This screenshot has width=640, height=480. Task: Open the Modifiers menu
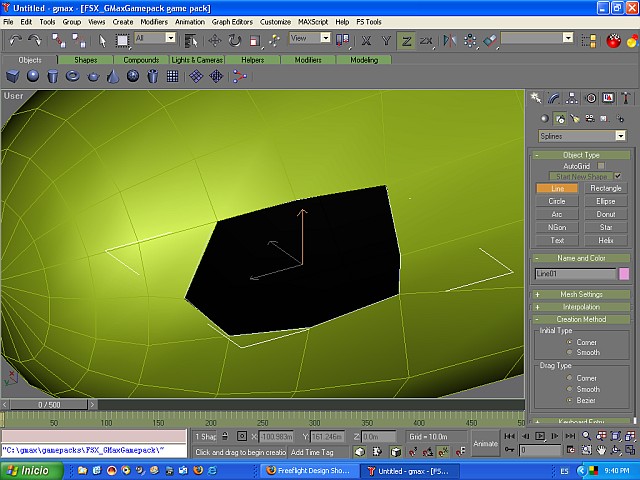pyautogui.click(x=154, y=21)
